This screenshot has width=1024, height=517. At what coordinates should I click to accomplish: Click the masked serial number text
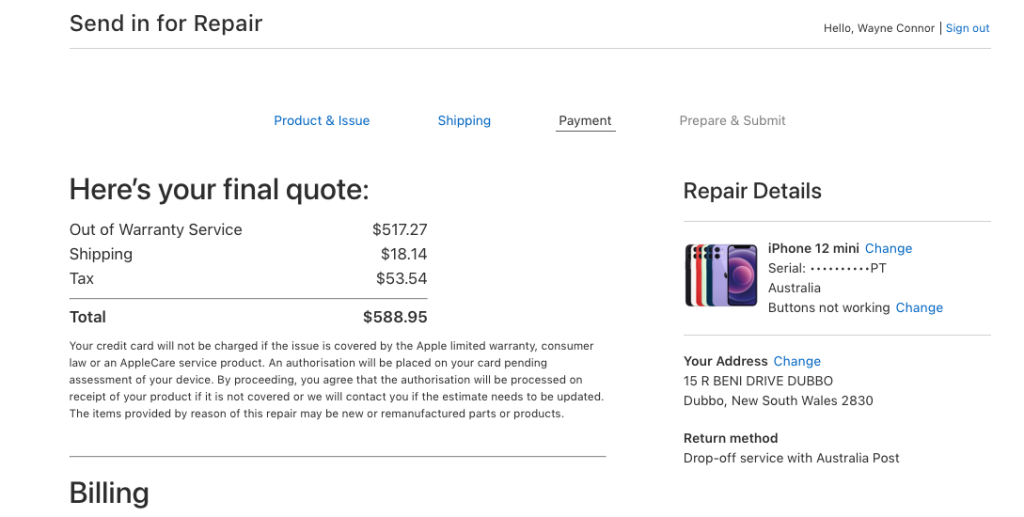pyautogui.click(x=827, y=268)
